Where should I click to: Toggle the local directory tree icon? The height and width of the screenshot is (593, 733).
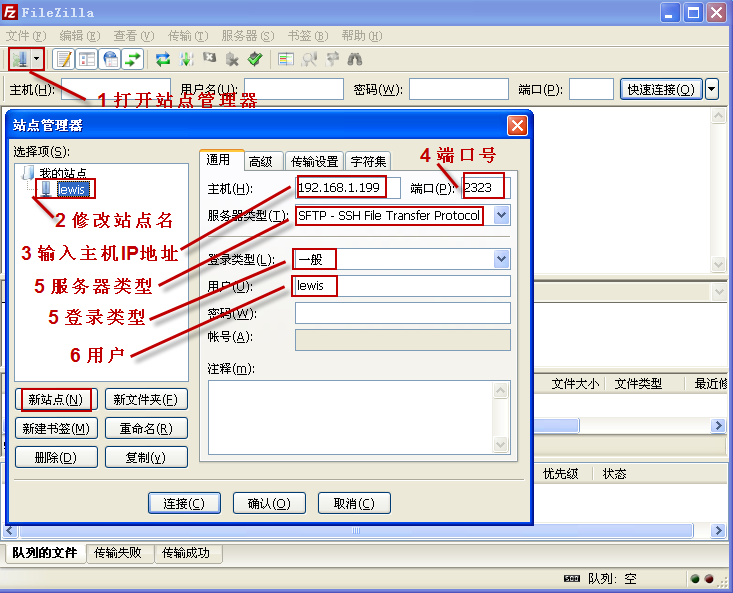click(87, 59)
